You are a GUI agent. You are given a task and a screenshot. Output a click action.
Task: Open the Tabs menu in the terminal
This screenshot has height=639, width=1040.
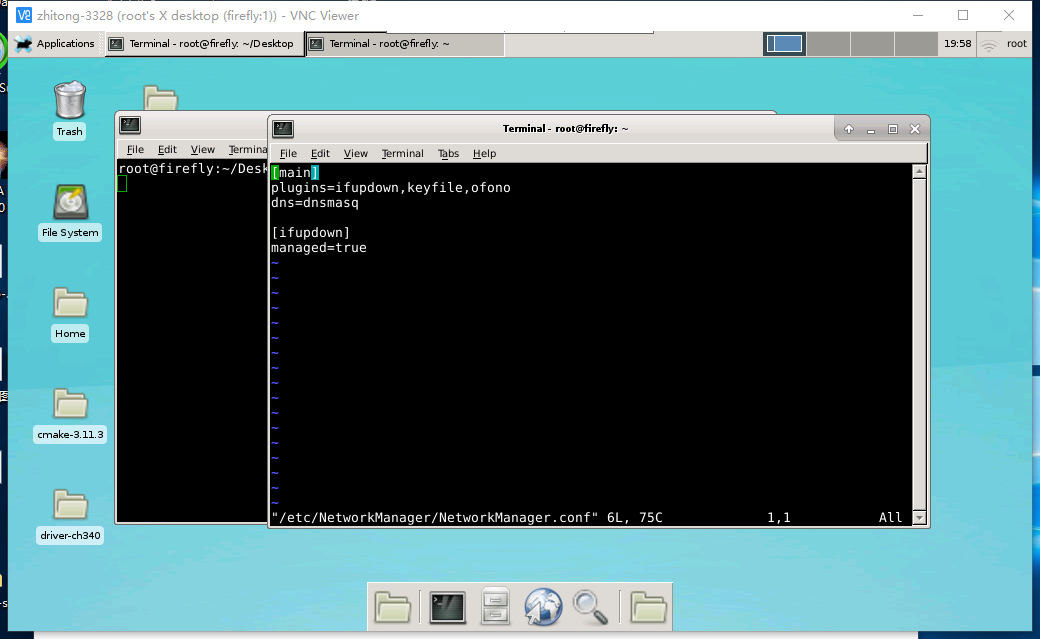[448, 154]
